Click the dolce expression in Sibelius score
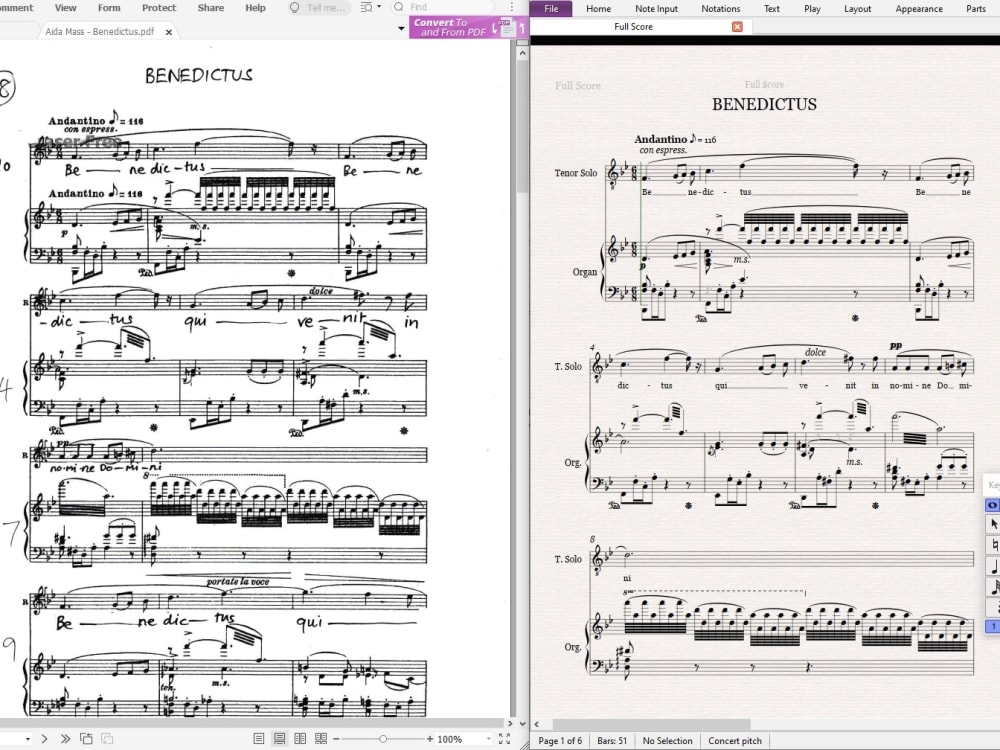Viewport: 1000px width, 750px height. click(x=815, y=352)
